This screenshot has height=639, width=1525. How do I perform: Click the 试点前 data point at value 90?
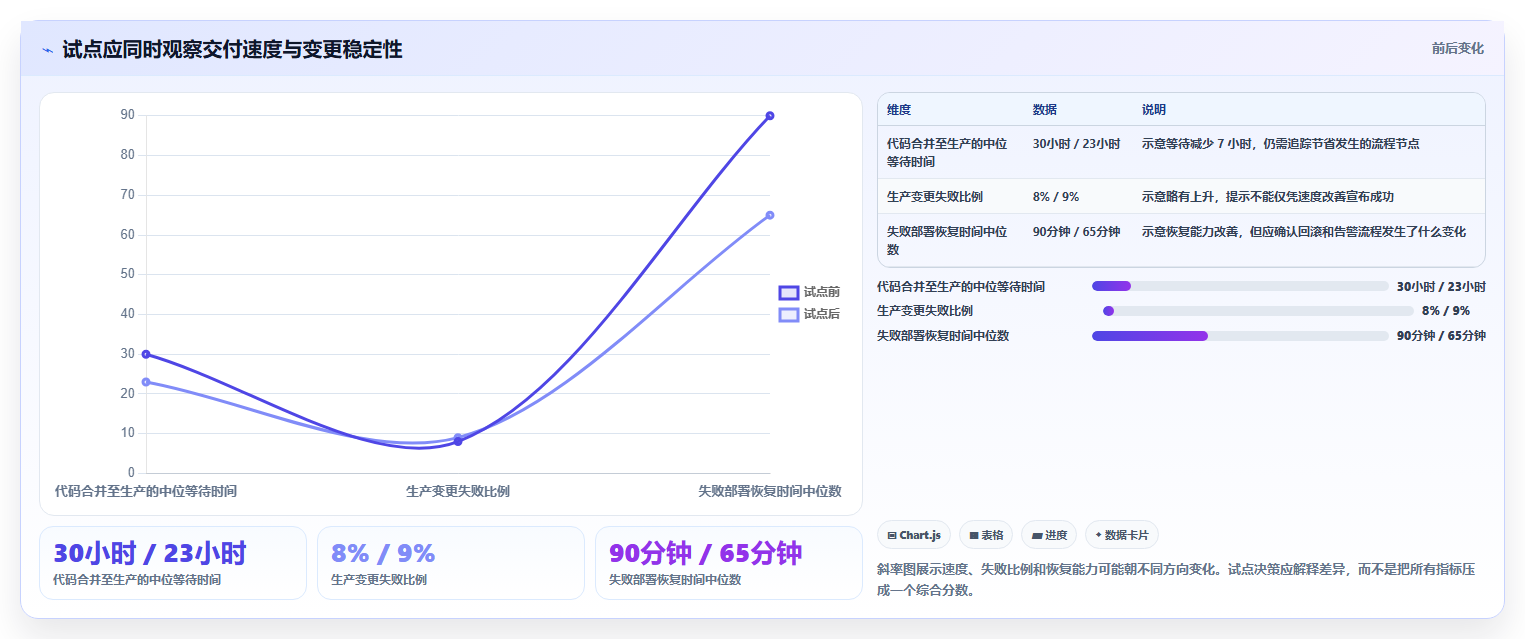[x=770, y=116]
